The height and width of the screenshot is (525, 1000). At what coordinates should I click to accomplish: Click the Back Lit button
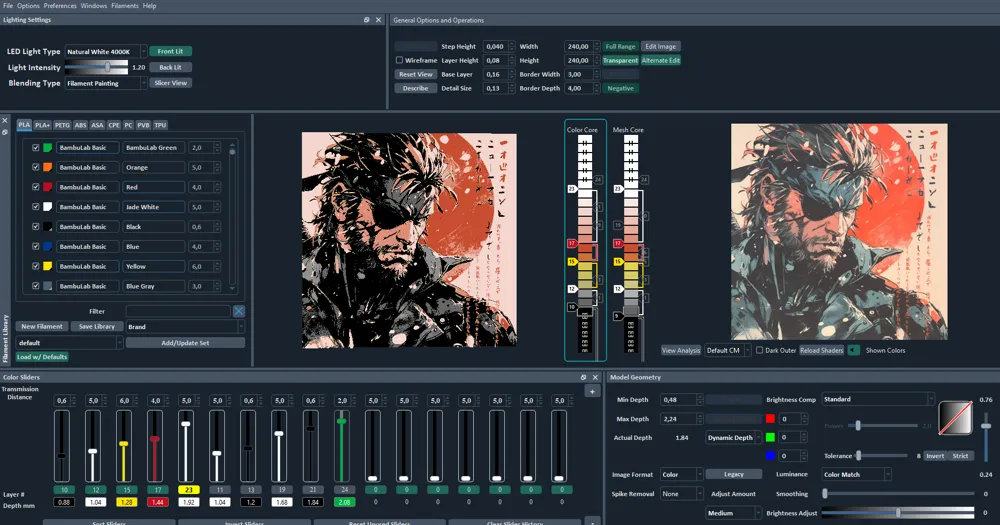[x=170, y=67]
